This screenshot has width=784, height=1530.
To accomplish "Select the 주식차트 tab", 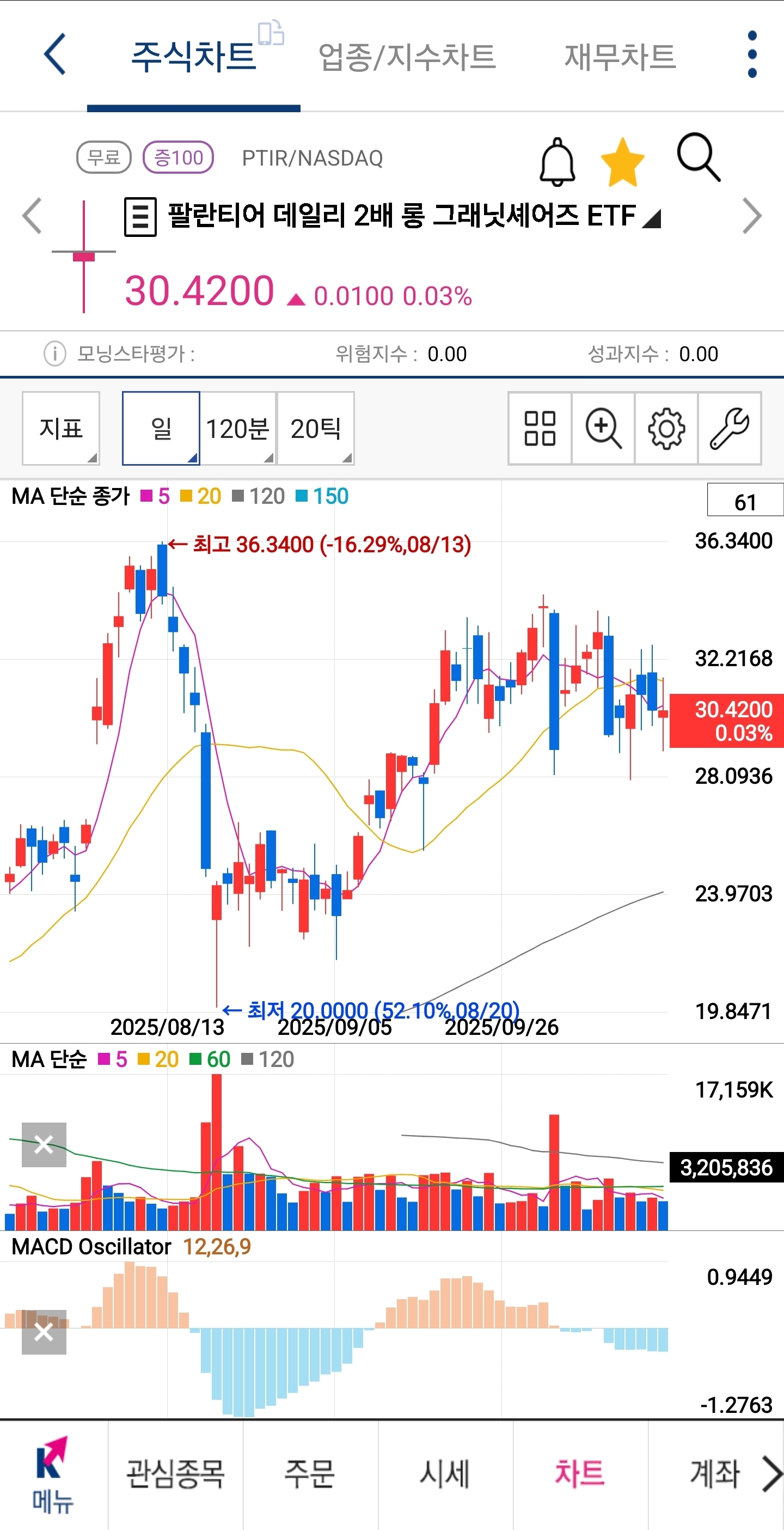I will (193, 57).
